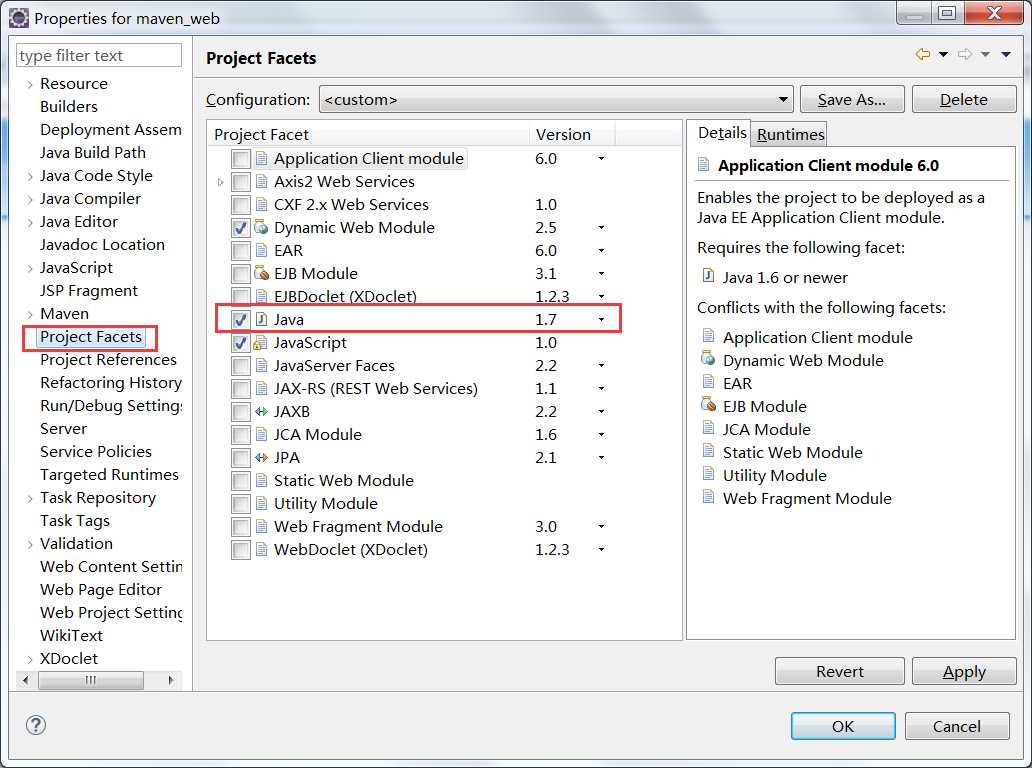Click the EJB Module facet icon
The height and width of the screenshot is (768, 1032).
point(261,274)
